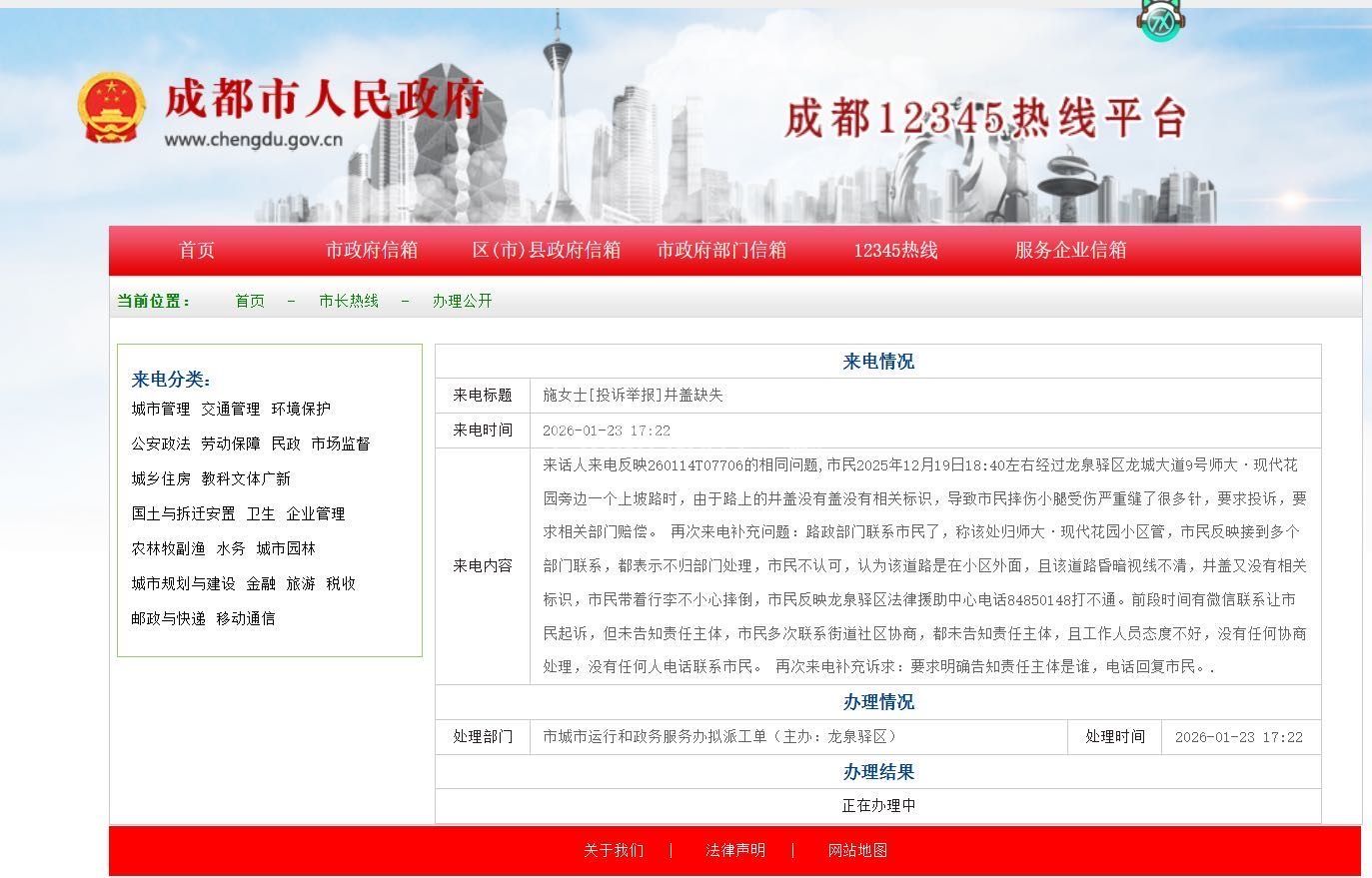Go to 区(市)县政府信箱 page
The width and height of the screenshot is (1372, 878).
pos(546,251)
